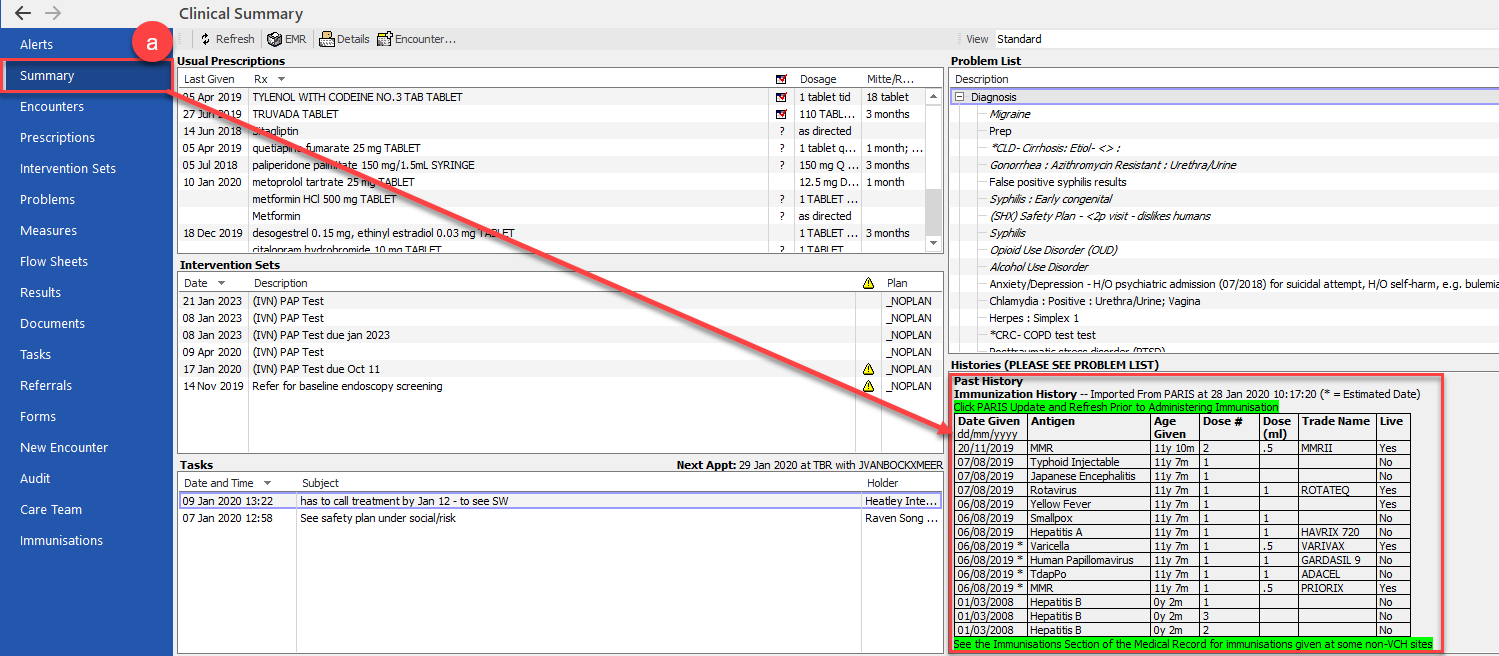1499x656 pixels.
Task: Select the Prescriptions sidebar item
Action: 58,137
